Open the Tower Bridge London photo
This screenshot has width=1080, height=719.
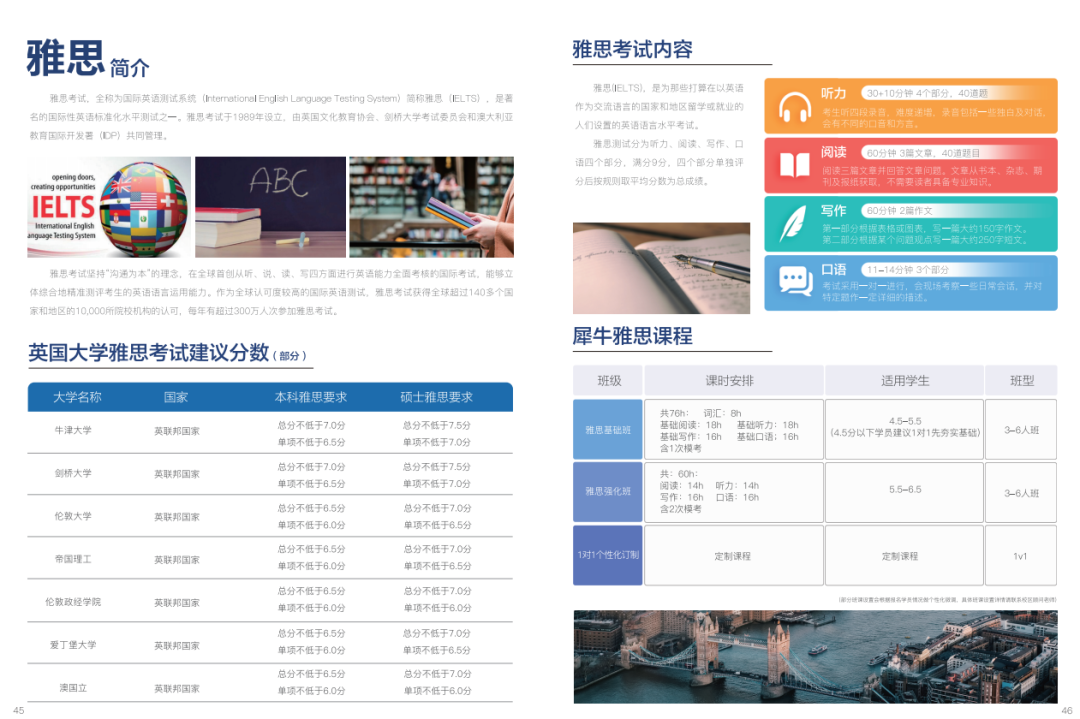814,656
